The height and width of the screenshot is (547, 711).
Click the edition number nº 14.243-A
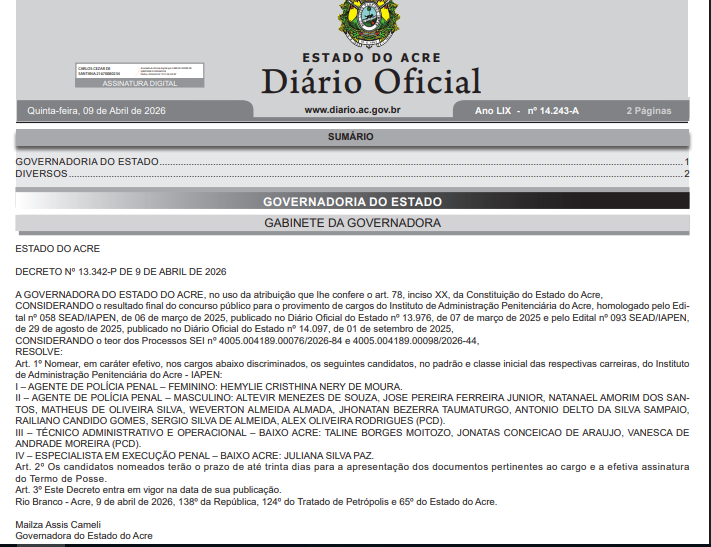click(x=553, y=111)
